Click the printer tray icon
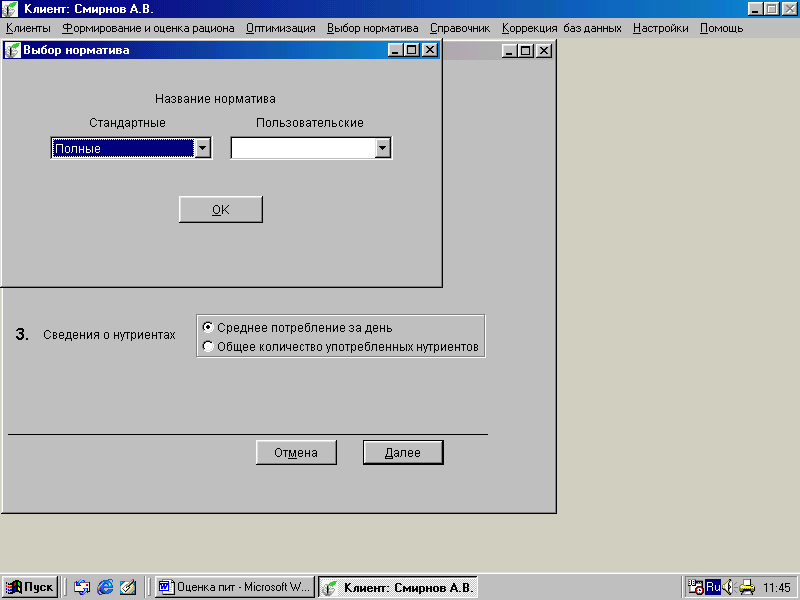The image size is (800, 600). (x=747, y=587)
